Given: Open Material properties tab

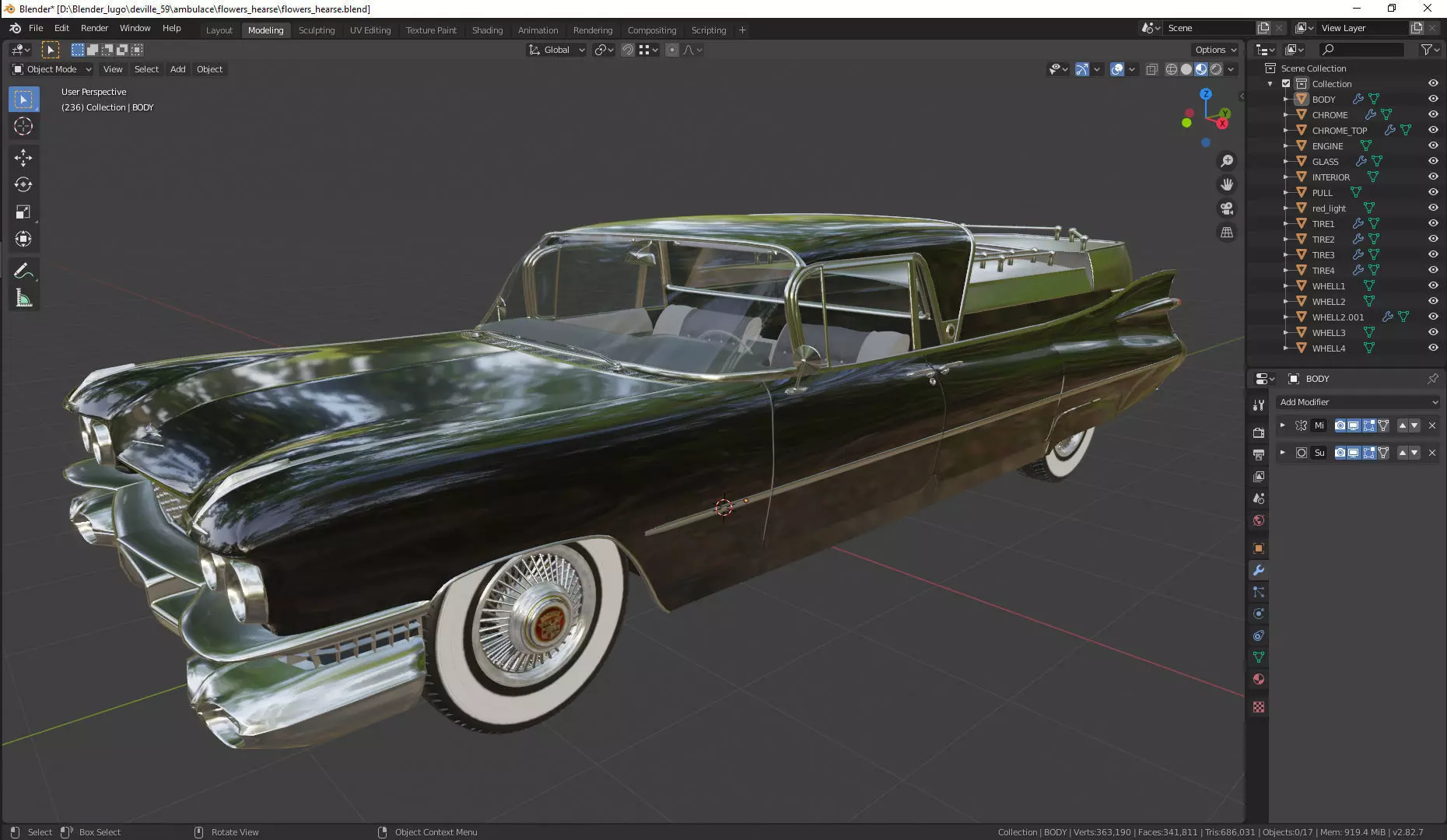Looking at the screenshot, I should 1259,679.
